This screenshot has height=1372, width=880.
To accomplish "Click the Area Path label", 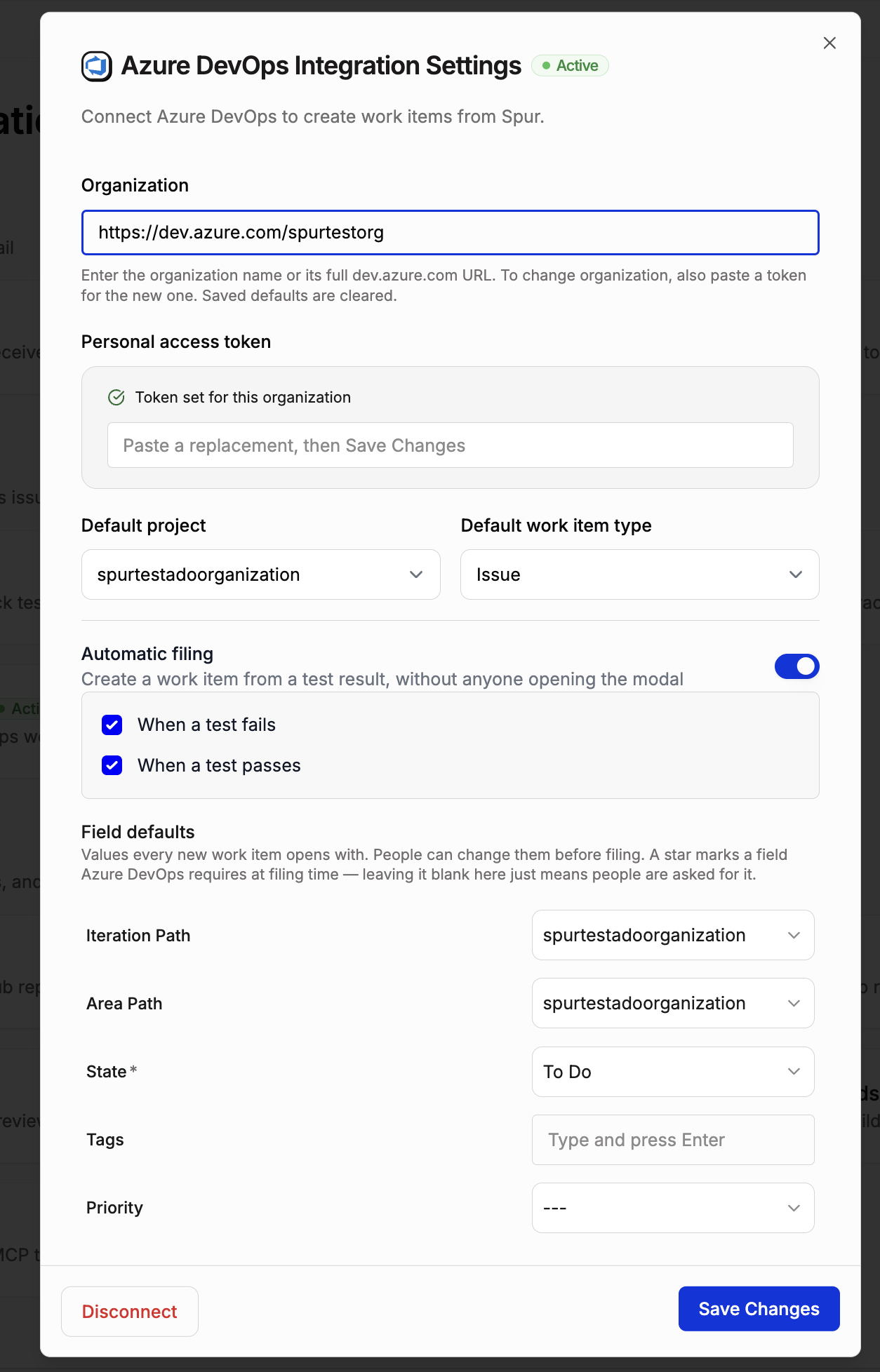I will click(124, 1004).
